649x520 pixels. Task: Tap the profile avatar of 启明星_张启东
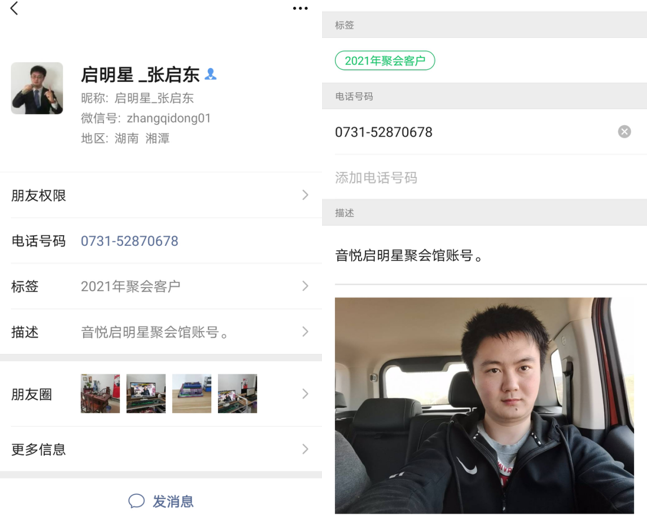coord(37,88)
